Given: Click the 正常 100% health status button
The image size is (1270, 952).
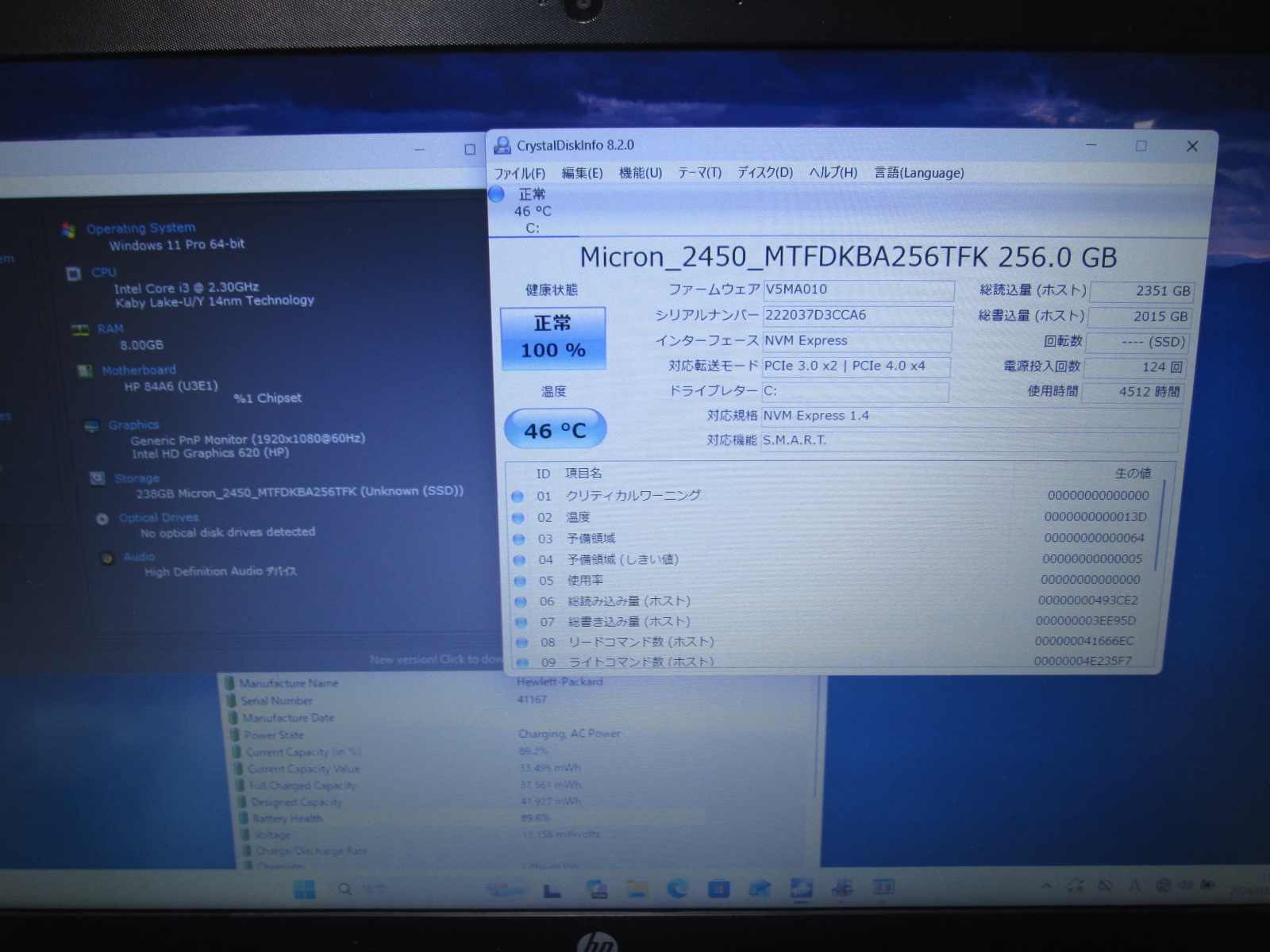Looking at the screenshot, I should point(553,338).
